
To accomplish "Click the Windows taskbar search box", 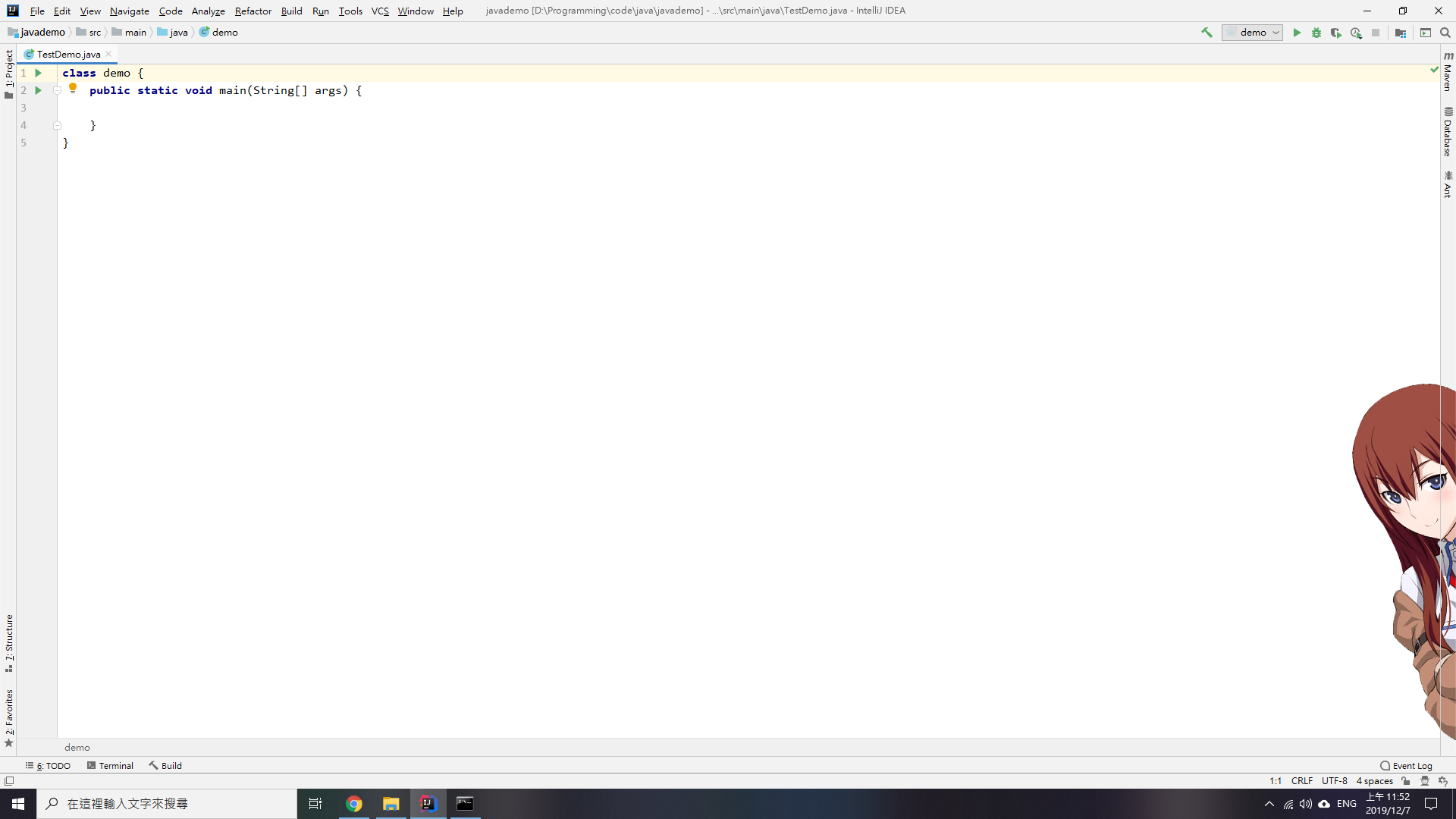I will 167,803.
